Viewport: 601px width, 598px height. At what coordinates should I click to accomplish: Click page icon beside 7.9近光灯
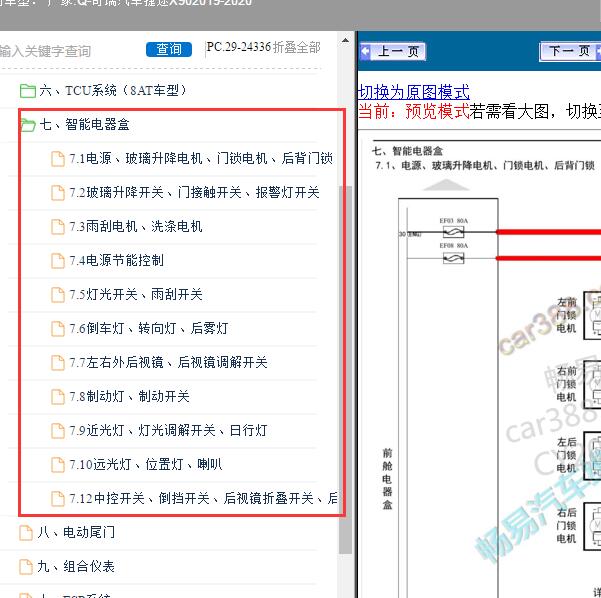pyautogui.click(x=58, y=431)
